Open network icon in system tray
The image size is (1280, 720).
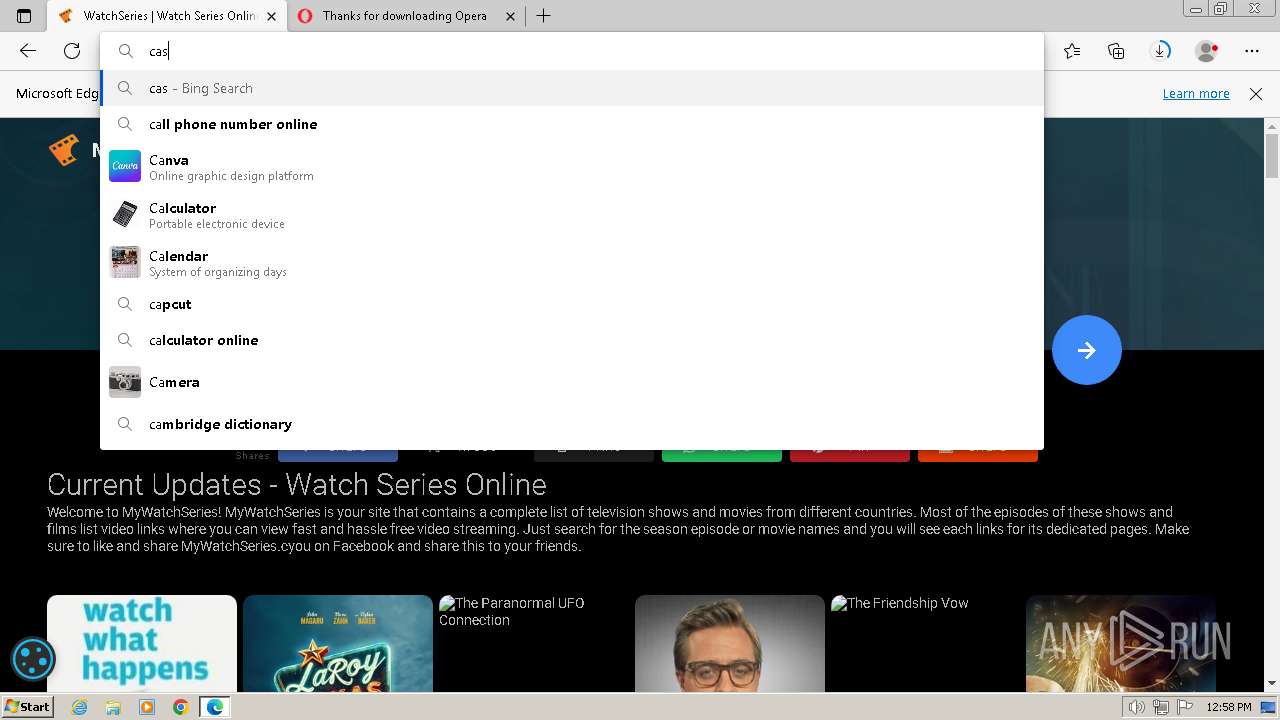[x=1160, y=707]
